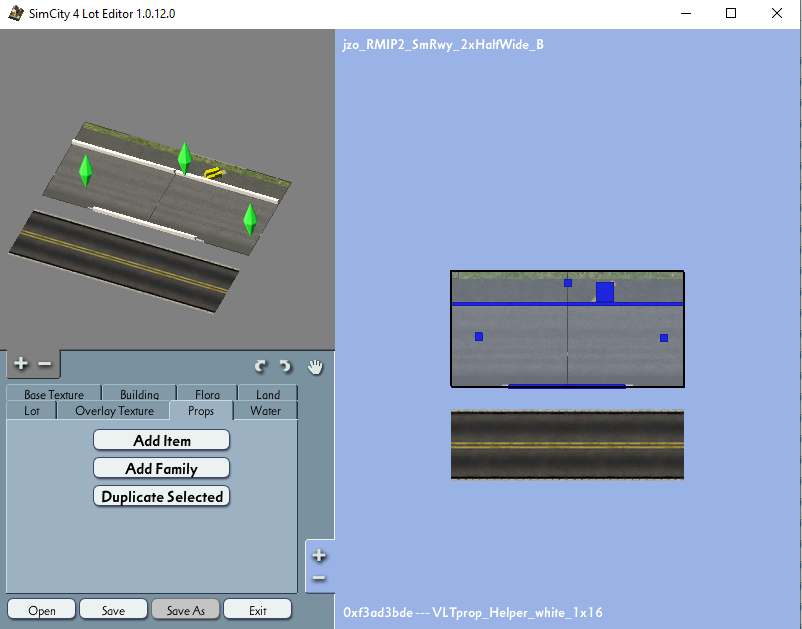Viewport: 802px width, 629px height.
Task: Switch to the Base Texture tab
Action: pos(54,394)
